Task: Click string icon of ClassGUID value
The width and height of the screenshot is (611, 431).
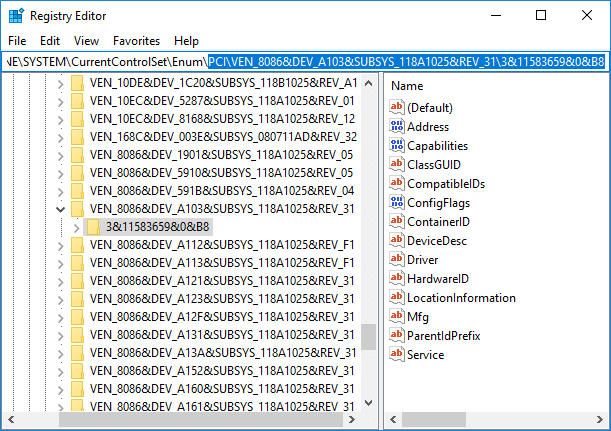Action: click(397, 164)
